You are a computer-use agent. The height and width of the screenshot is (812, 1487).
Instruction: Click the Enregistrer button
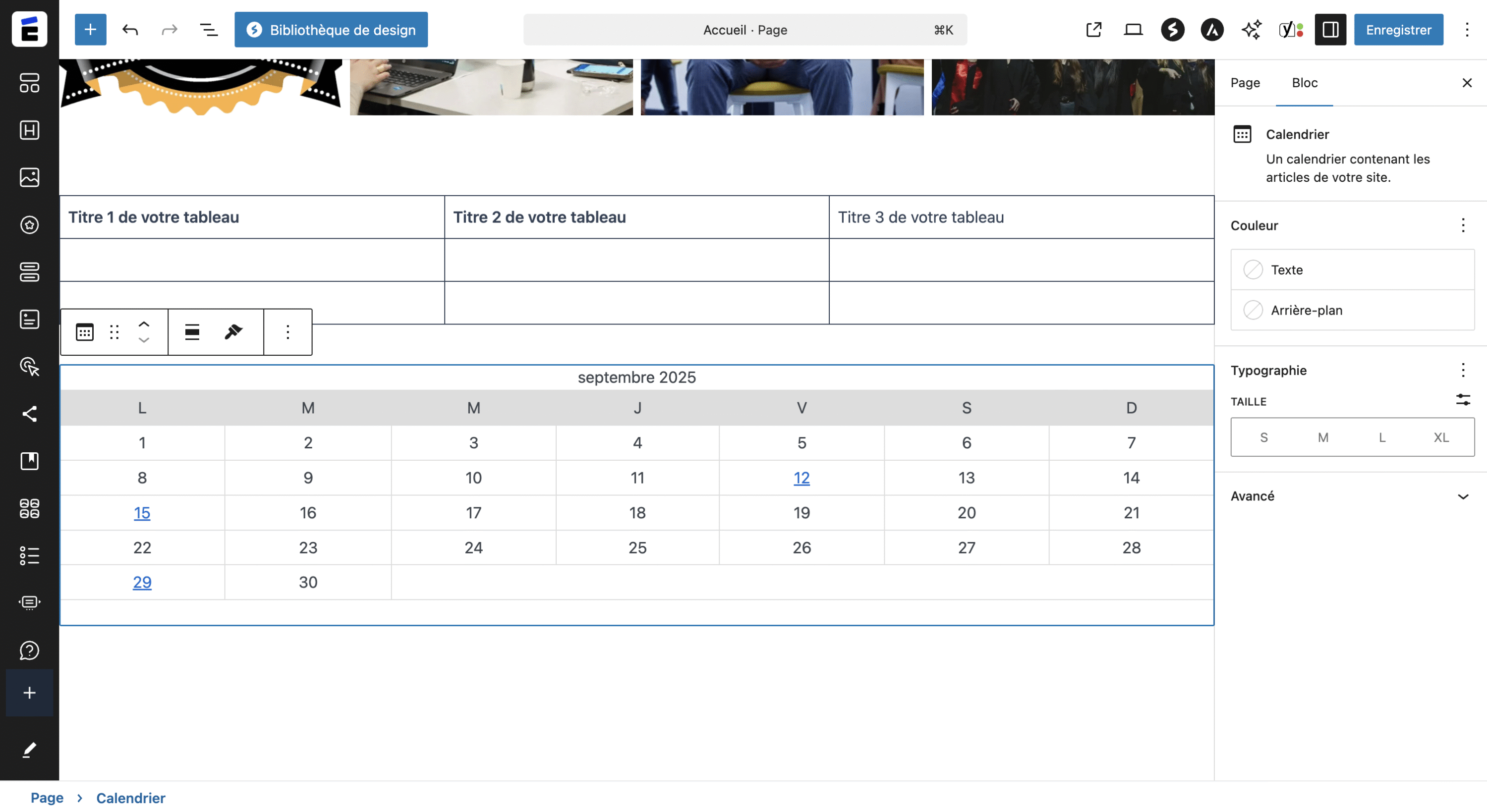click(x=1398, y=29)
